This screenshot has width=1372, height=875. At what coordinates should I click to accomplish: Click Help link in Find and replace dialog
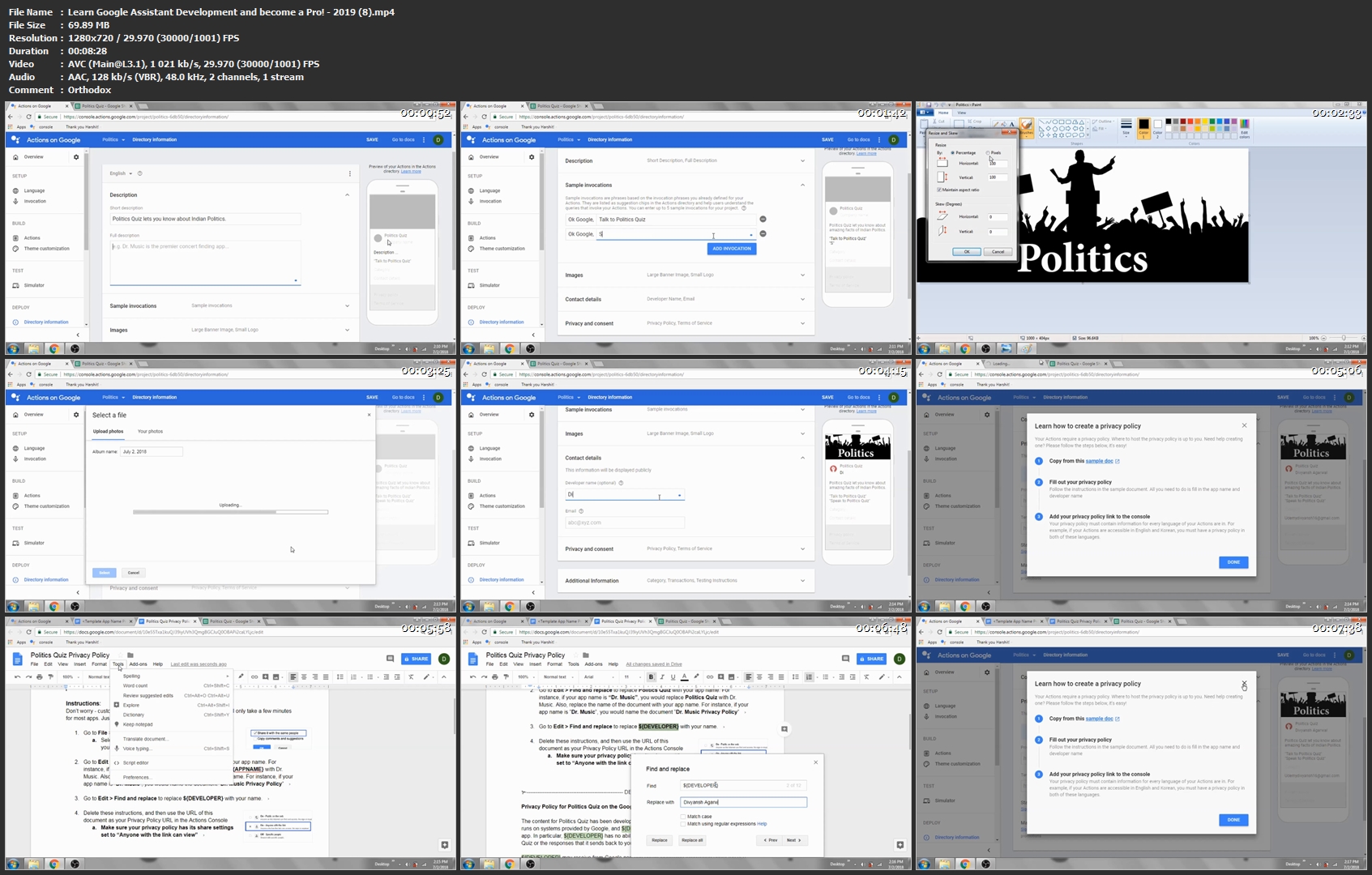(x=762, y=823)
